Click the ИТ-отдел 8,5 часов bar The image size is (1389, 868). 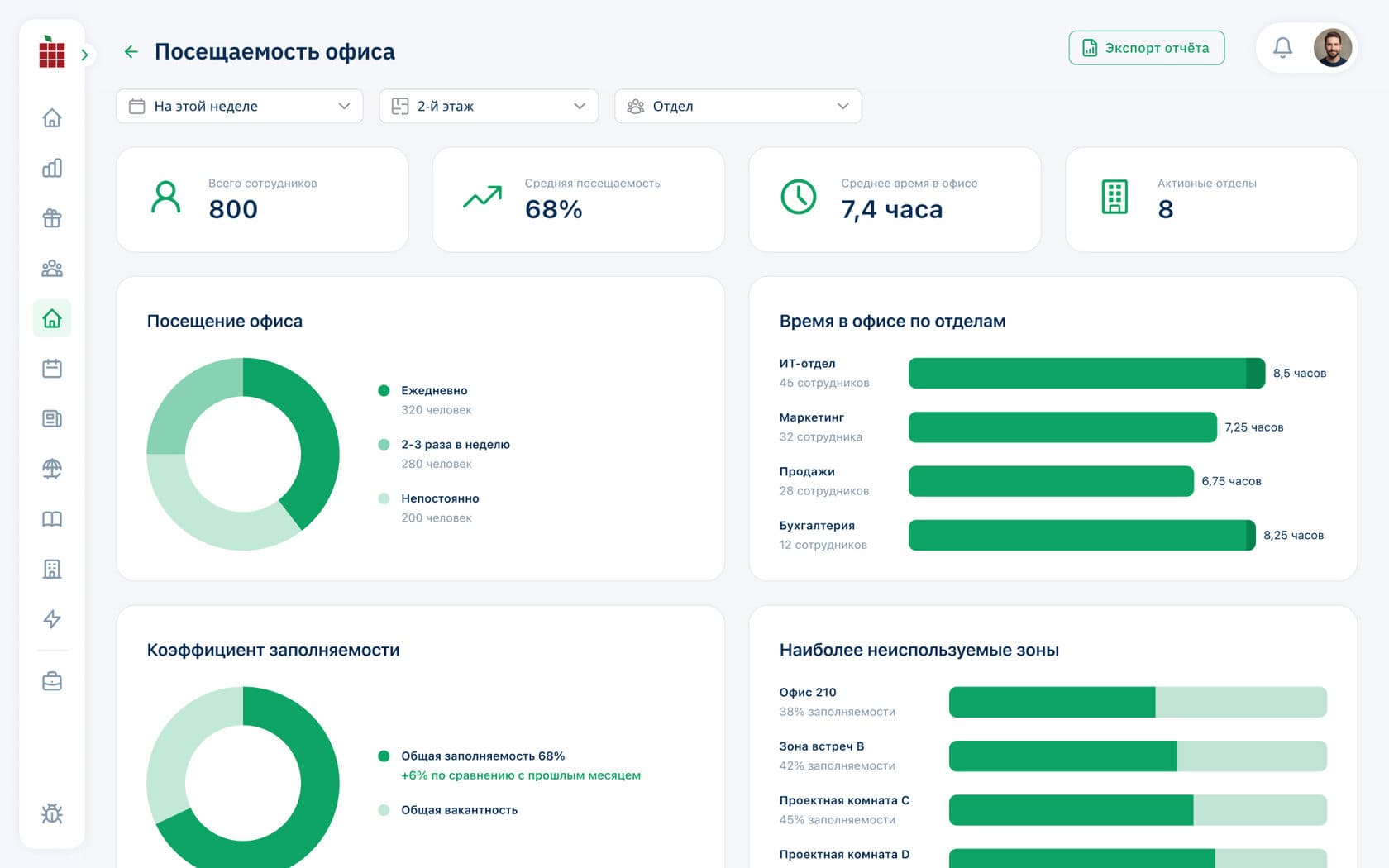[x=1086, y=373]
